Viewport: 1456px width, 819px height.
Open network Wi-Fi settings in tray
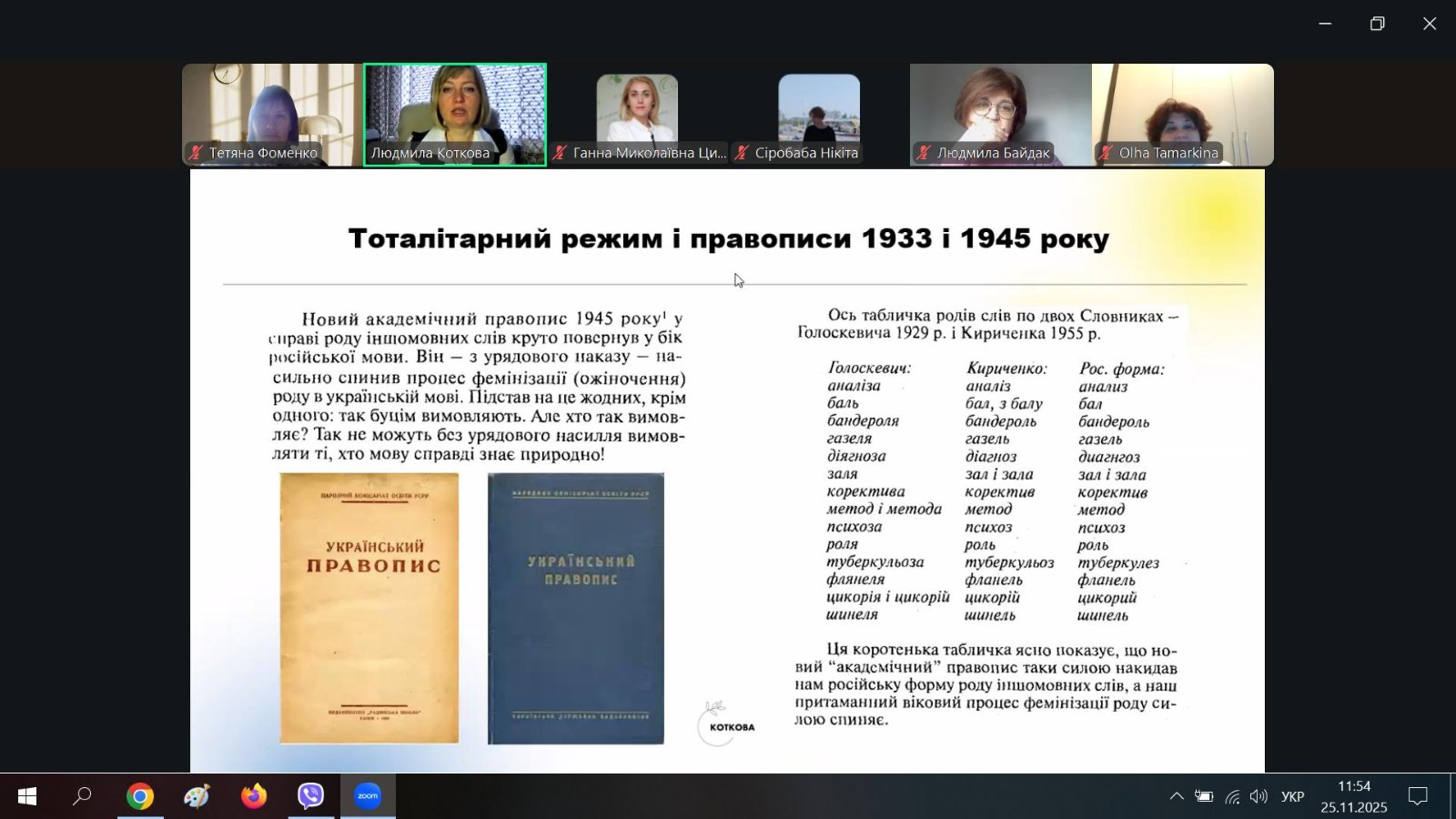[1232, 797]
